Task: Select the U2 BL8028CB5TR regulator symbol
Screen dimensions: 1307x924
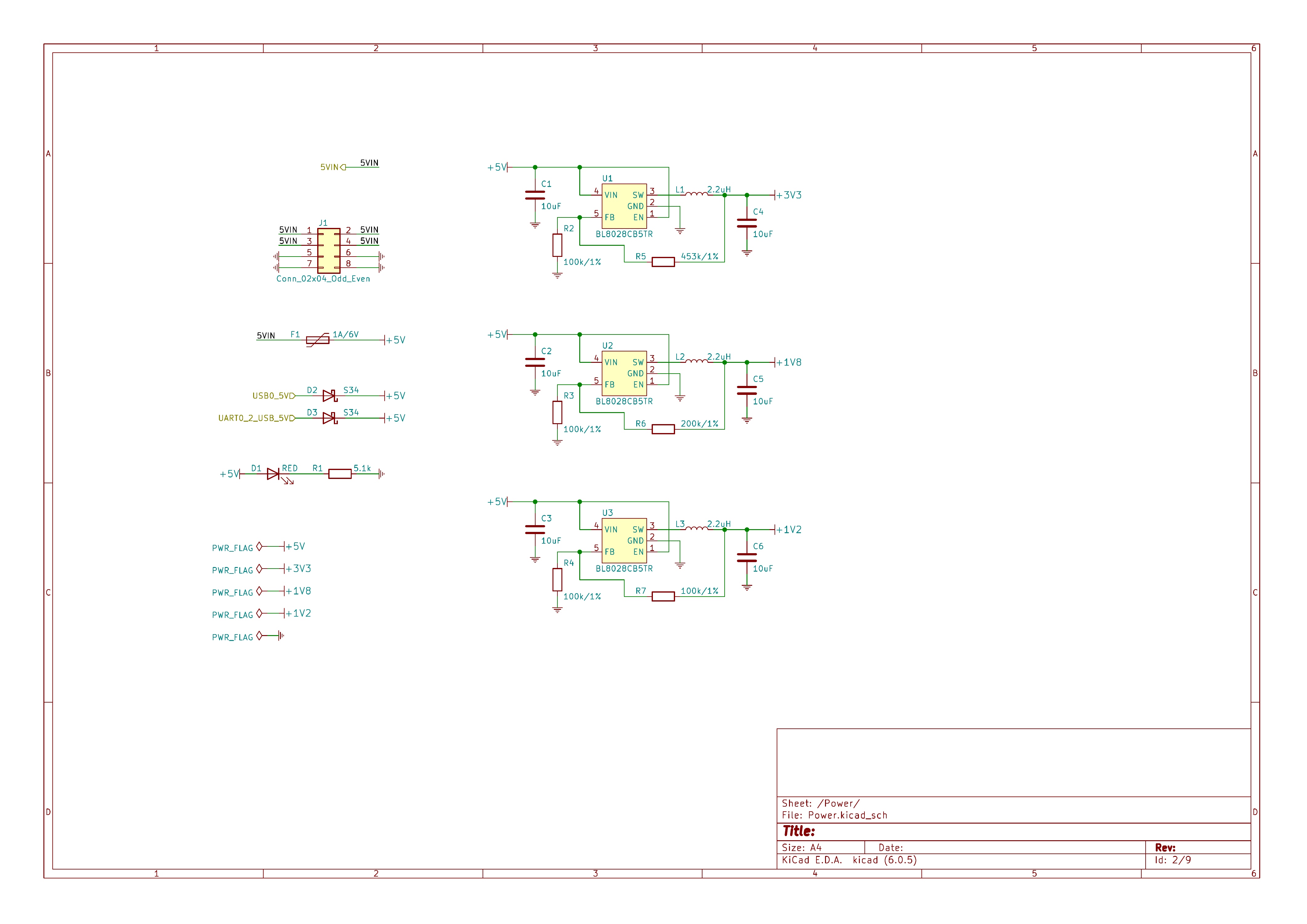Action: pyautogui.click(x=624, y=373)
